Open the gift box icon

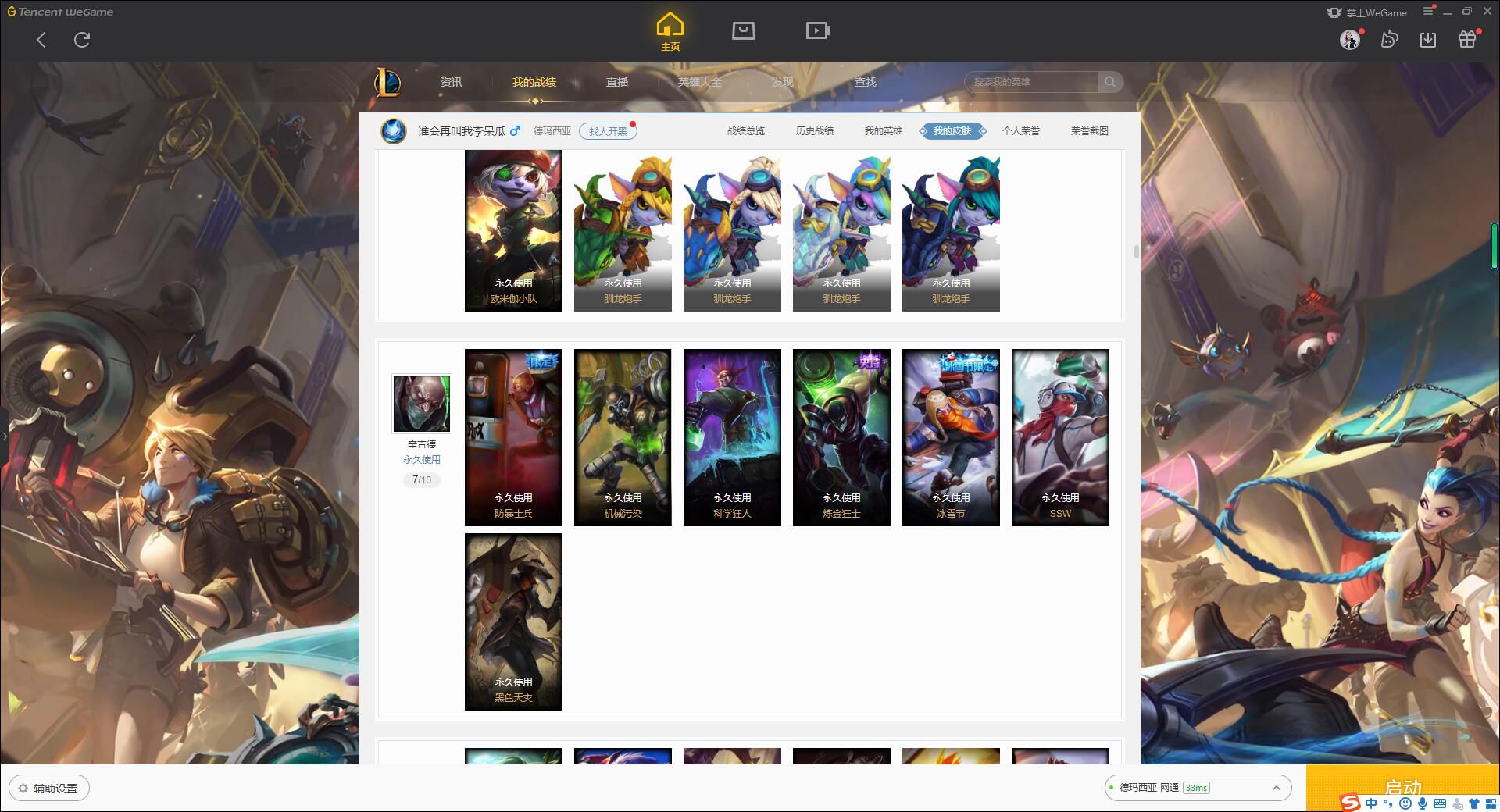1467,39
